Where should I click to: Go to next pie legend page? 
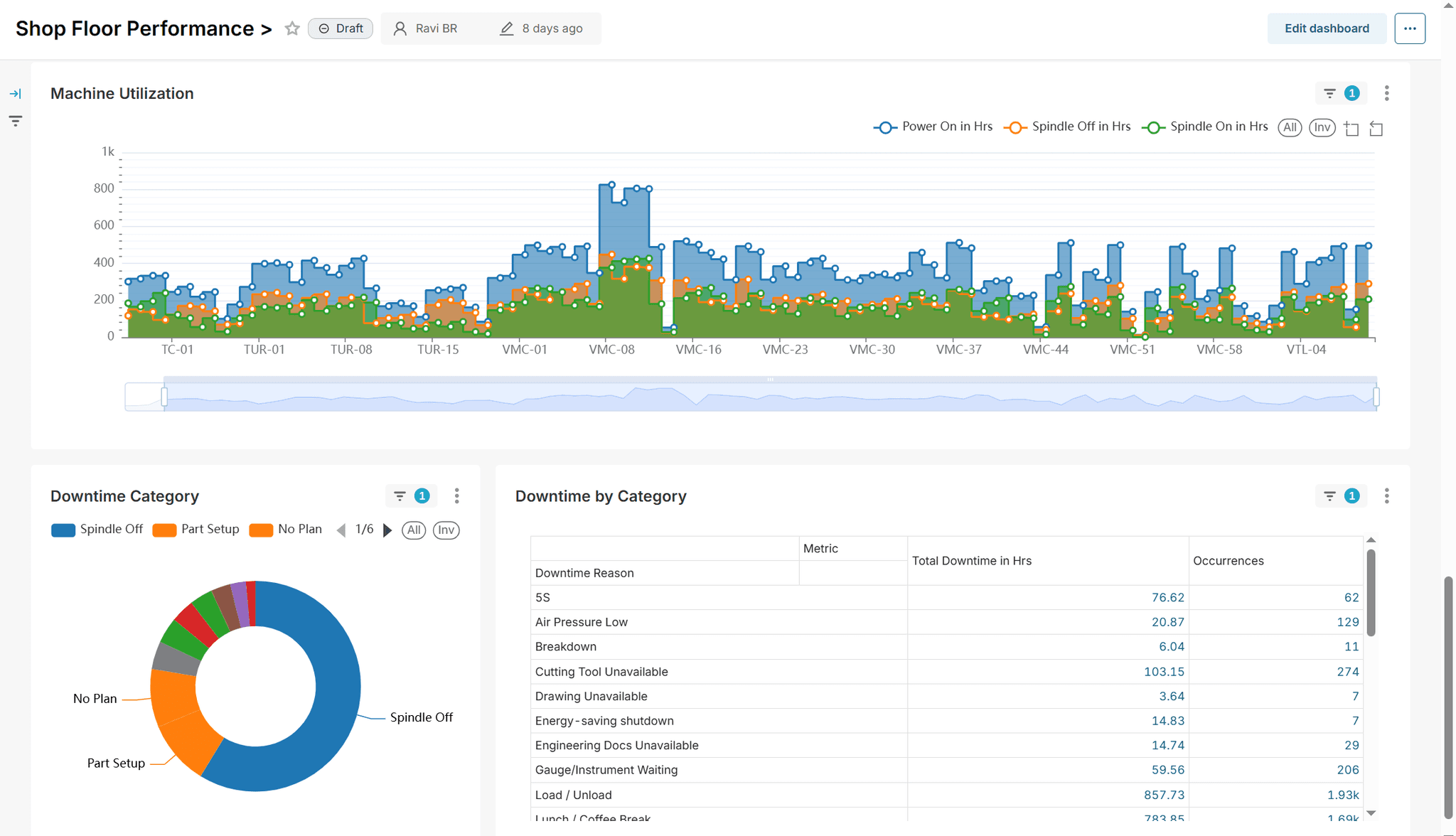(x=387, y=530)
